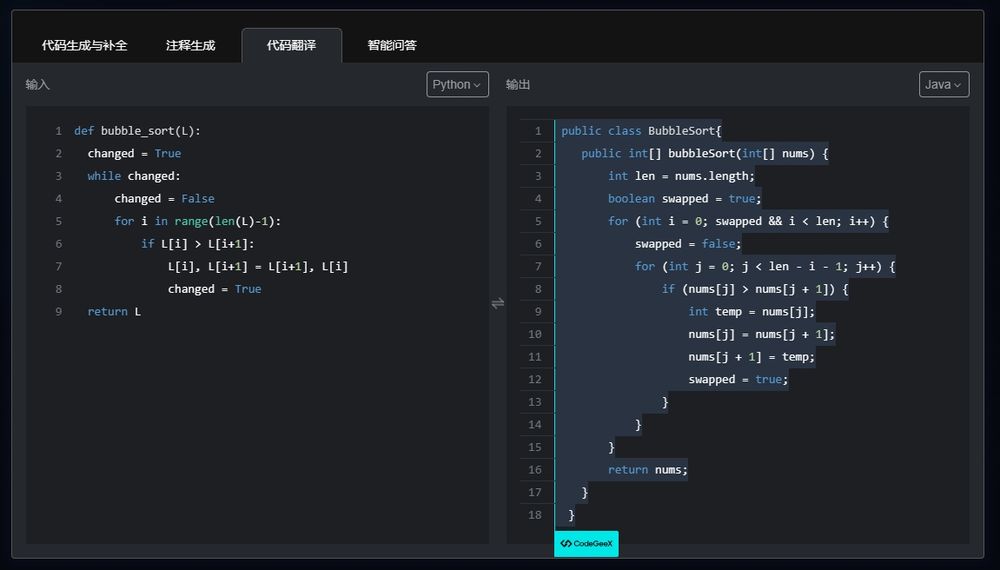The height and width of the screenshot is (570, 1000).
Task: Click output line 'return nums;'
Action: (x=648, y=470)
